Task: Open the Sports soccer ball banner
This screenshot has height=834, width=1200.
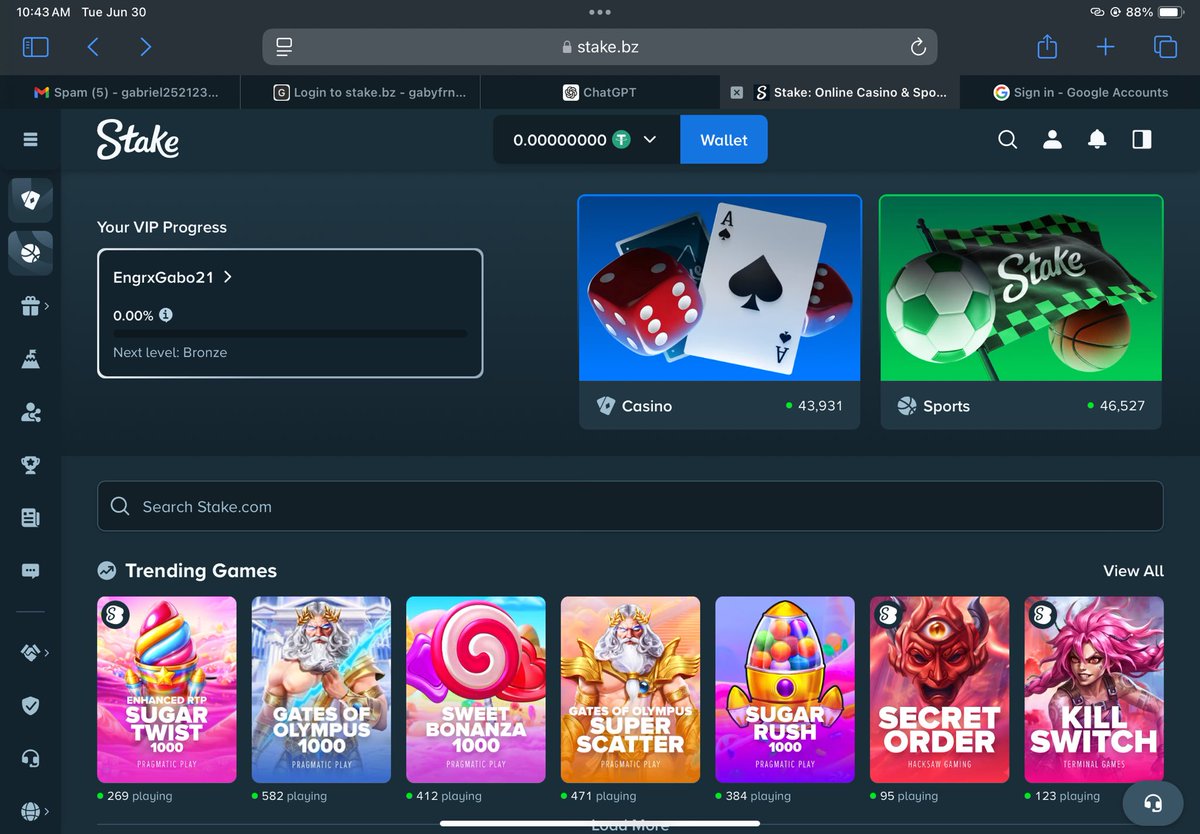Action: pos(1021,288)
